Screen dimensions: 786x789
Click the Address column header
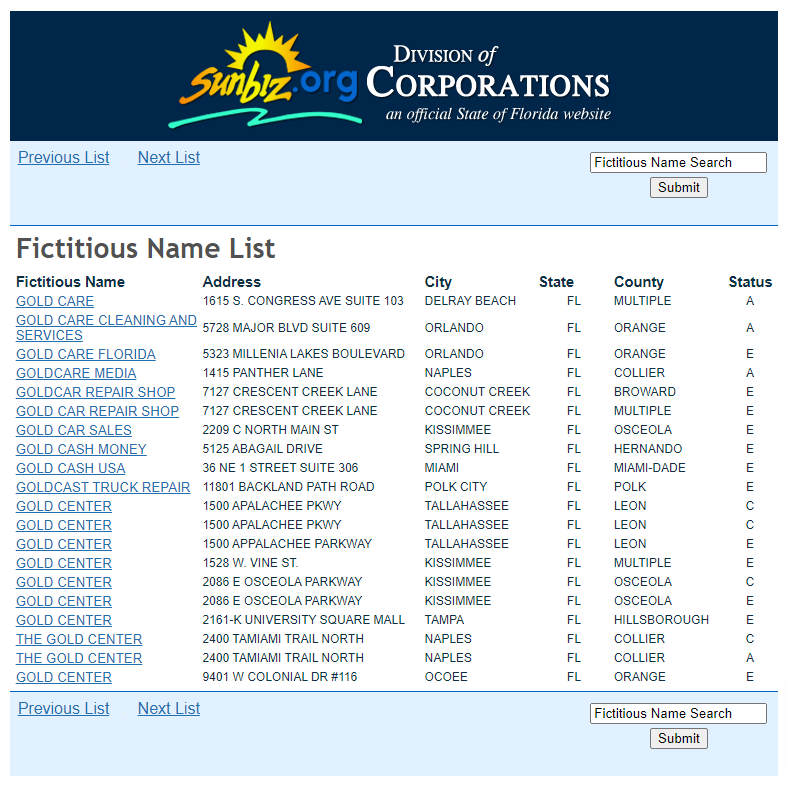[231, 282]
